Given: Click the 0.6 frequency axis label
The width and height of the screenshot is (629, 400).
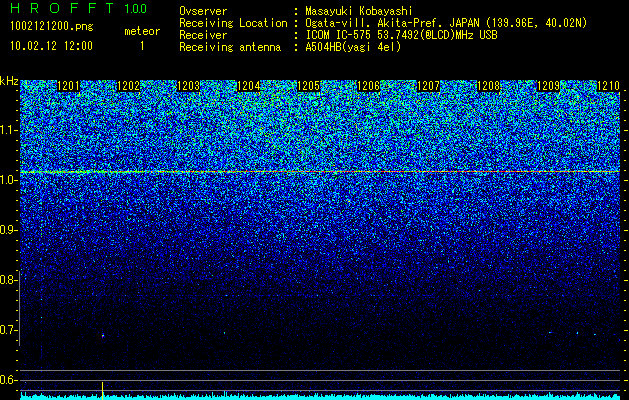Looking at the screenshot, I should click(8, 380).
